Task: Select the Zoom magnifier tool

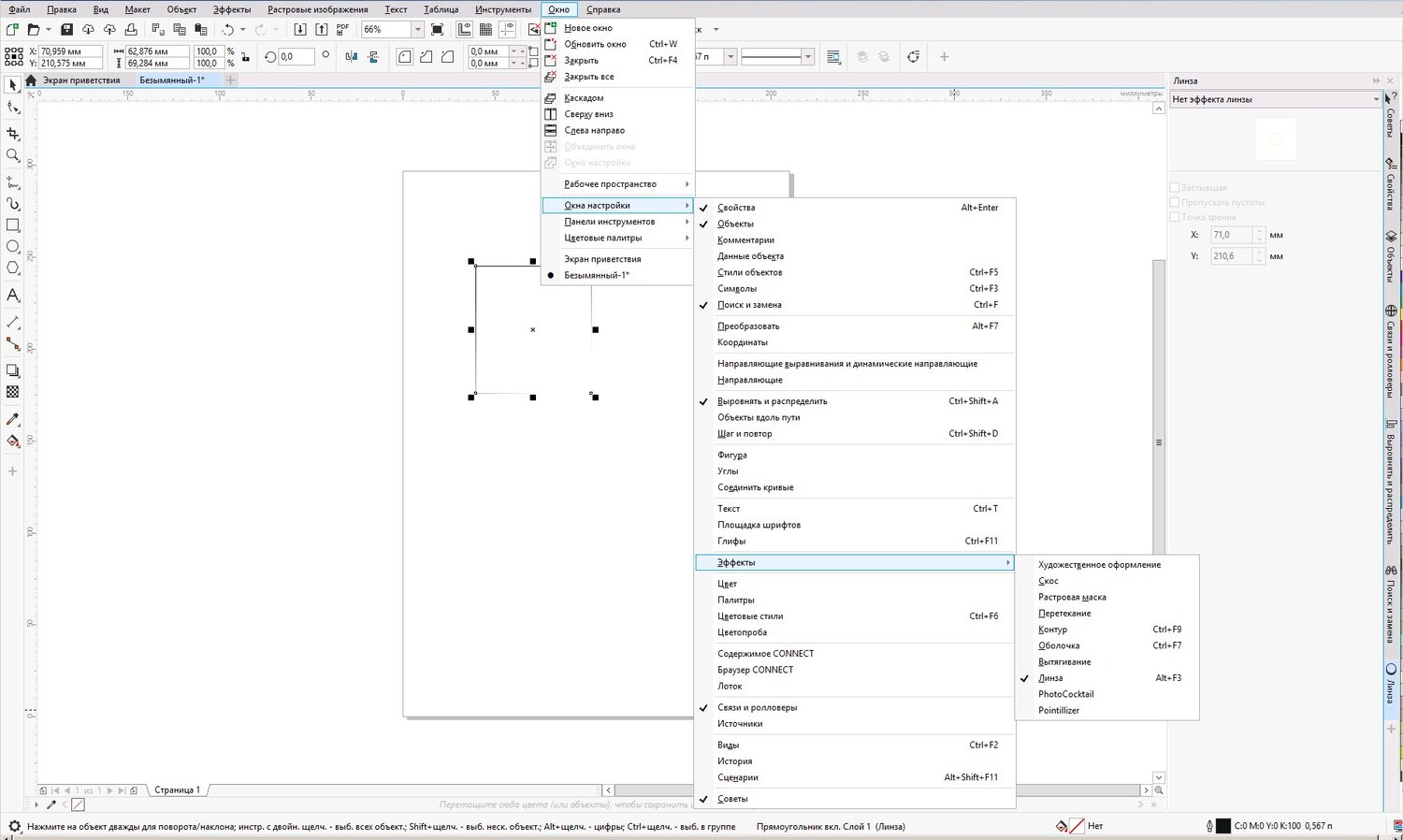Action: pyautogui.click(x=13, y=155)
